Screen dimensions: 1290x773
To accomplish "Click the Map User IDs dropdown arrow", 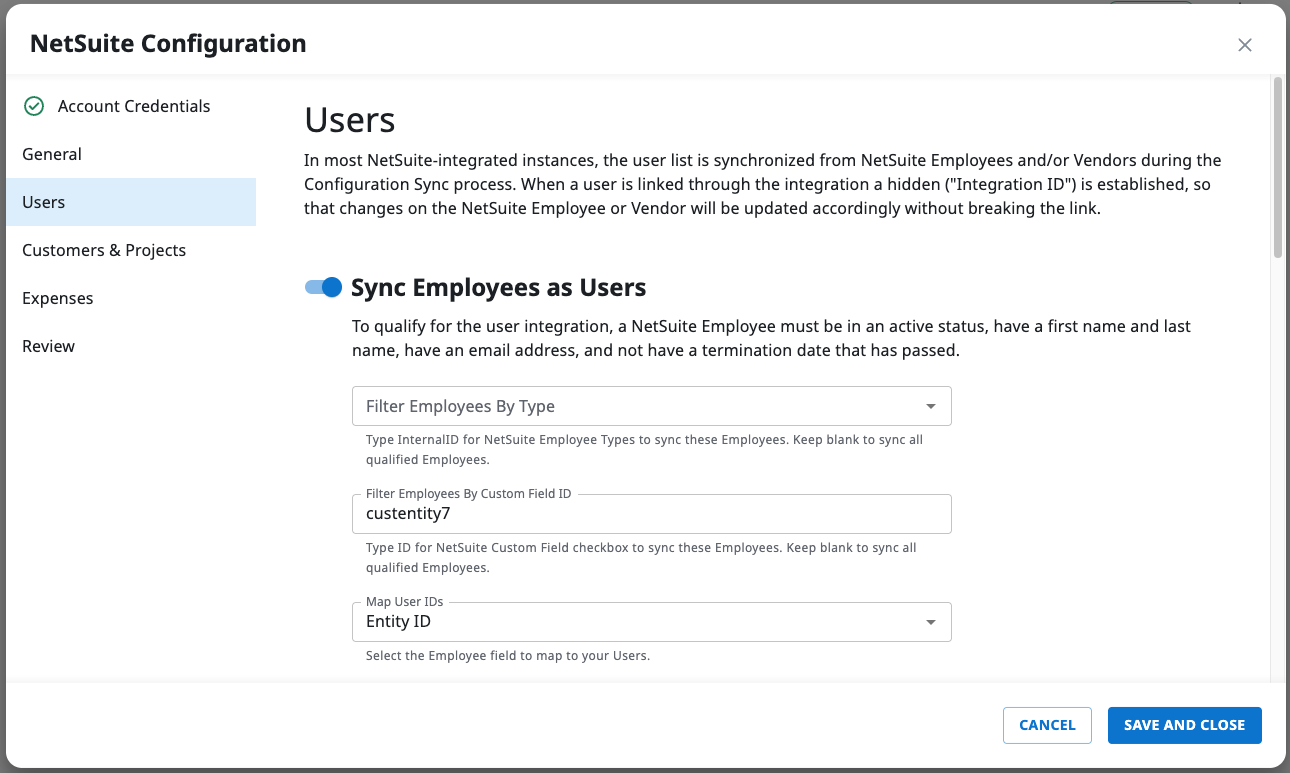I will (931, 622).
